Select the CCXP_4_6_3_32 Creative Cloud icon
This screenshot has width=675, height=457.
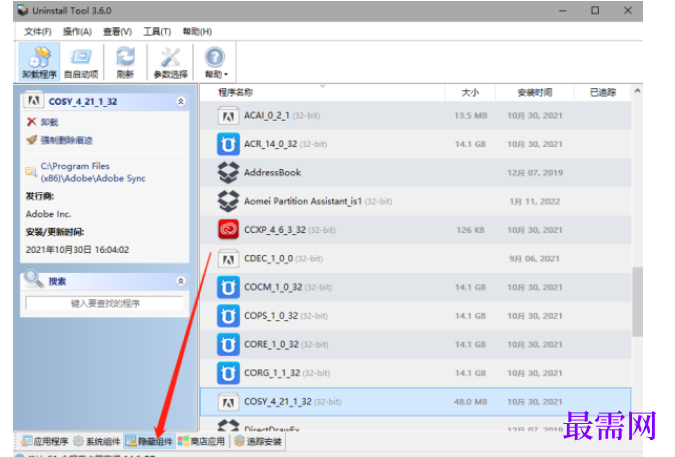pos(228,230)
